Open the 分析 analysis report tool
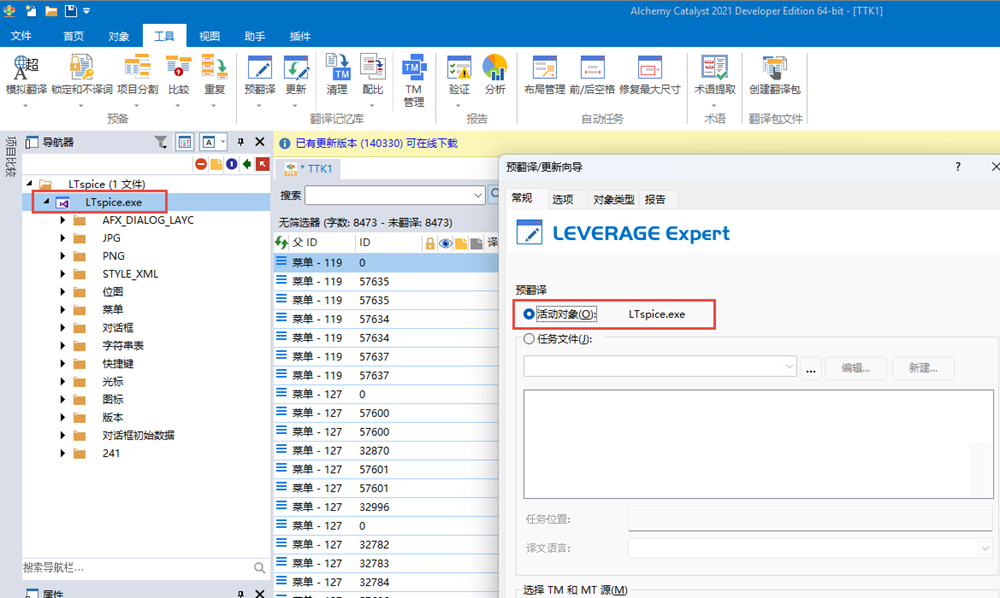Viewport: 1000px width, 598px height. [494, 75]
